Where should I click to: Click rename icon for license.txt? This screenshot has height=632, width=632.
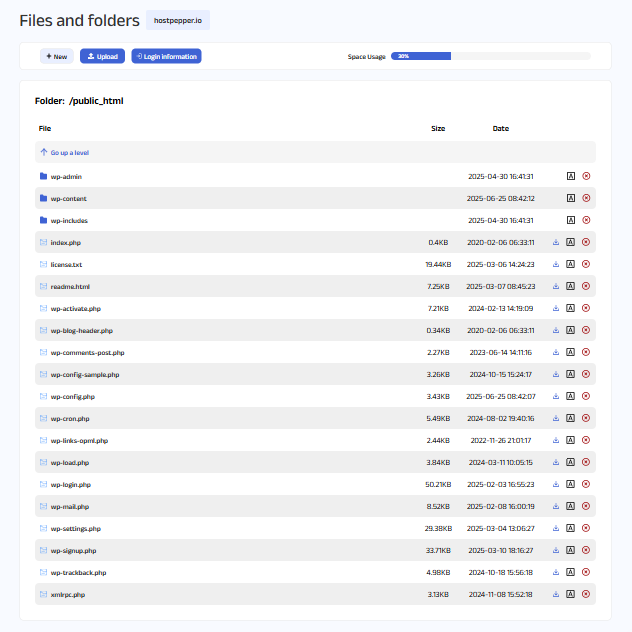click(570, 264)
